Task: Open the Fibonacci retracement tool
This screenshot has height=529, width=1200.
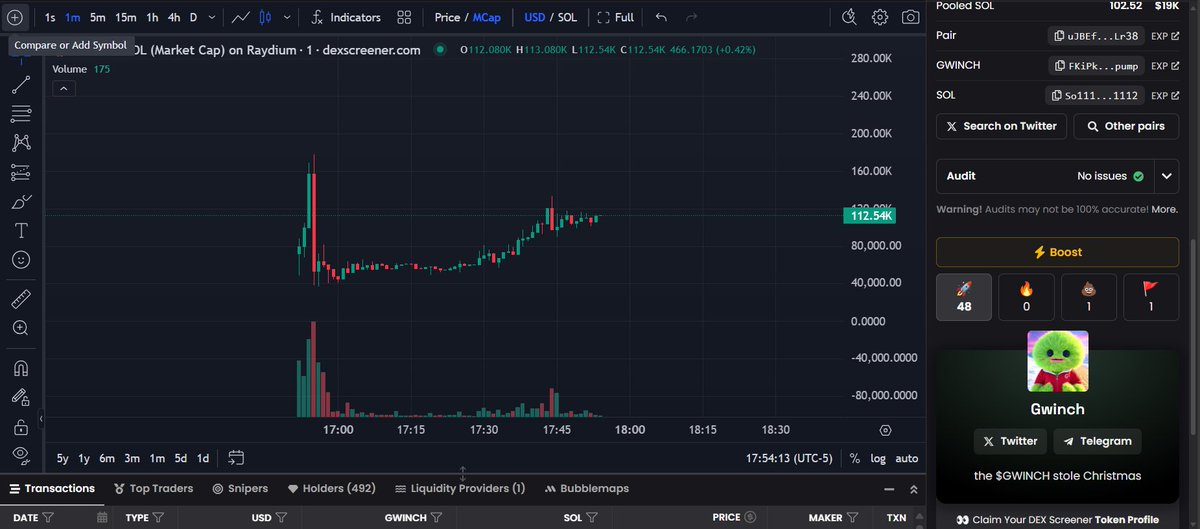Action: 20,114
